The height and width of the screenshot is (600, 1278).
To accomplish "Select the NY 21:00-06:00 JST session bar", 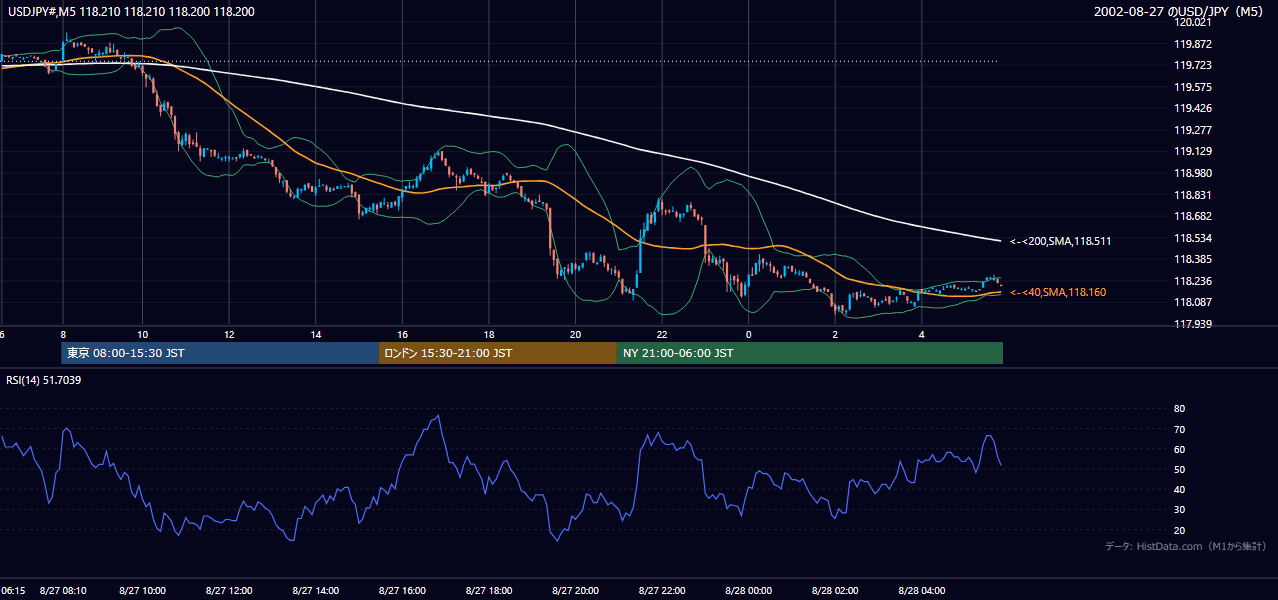I will tap(810, 353).
